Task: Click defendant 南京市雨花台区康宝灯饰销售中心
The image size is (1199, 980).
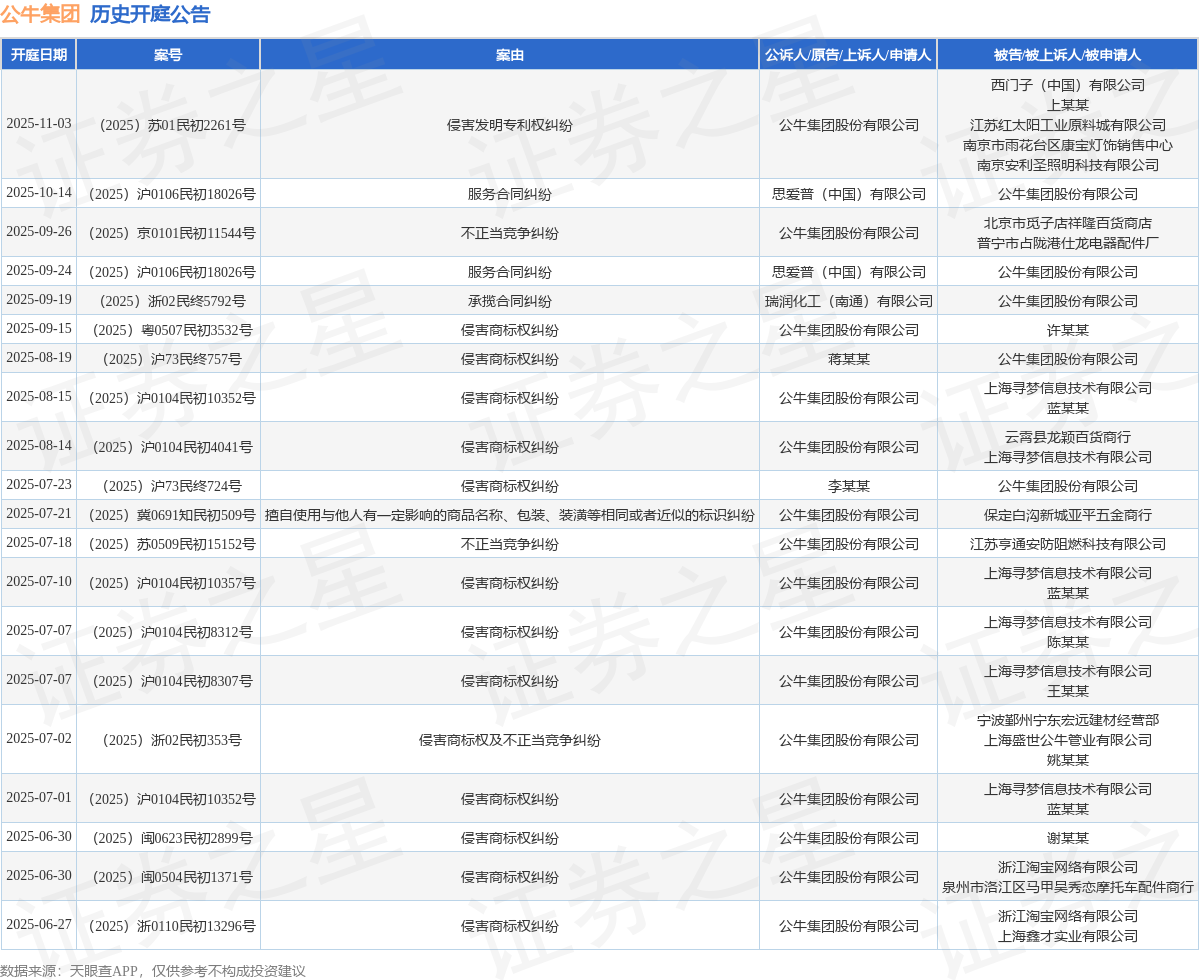Action: click(1067, 144)
